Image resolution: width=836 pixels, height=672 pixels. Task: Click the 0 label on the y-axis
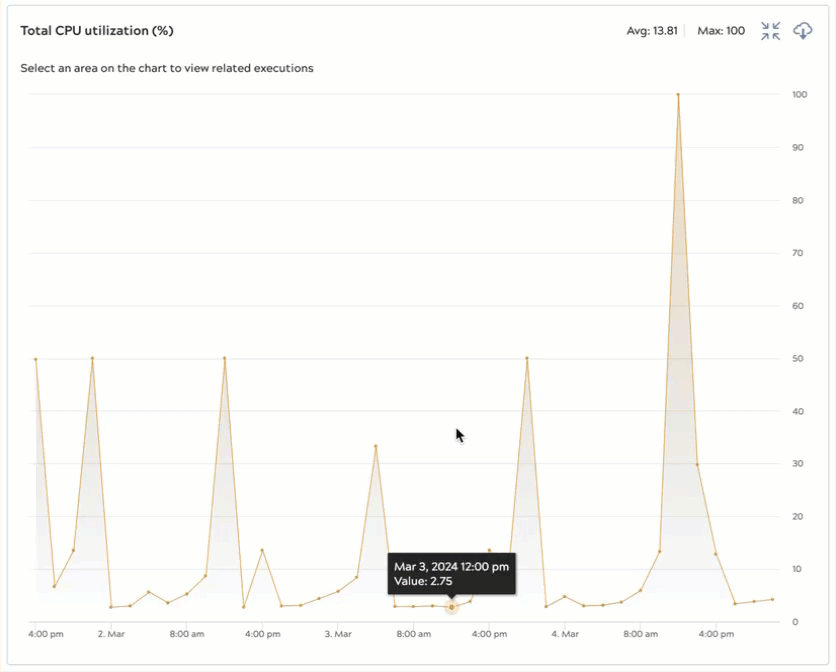795,622
